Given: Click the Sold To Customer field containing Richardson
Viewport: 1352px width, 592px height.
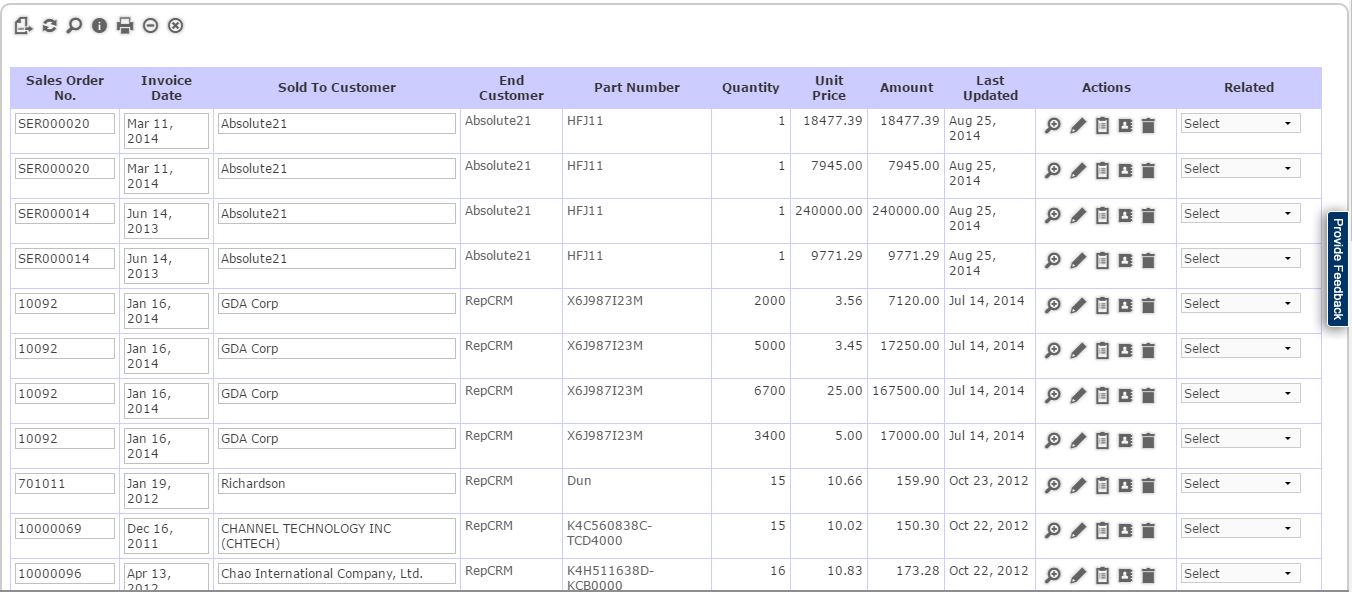Looking at the screenshot, I should [x=336, y=484].
